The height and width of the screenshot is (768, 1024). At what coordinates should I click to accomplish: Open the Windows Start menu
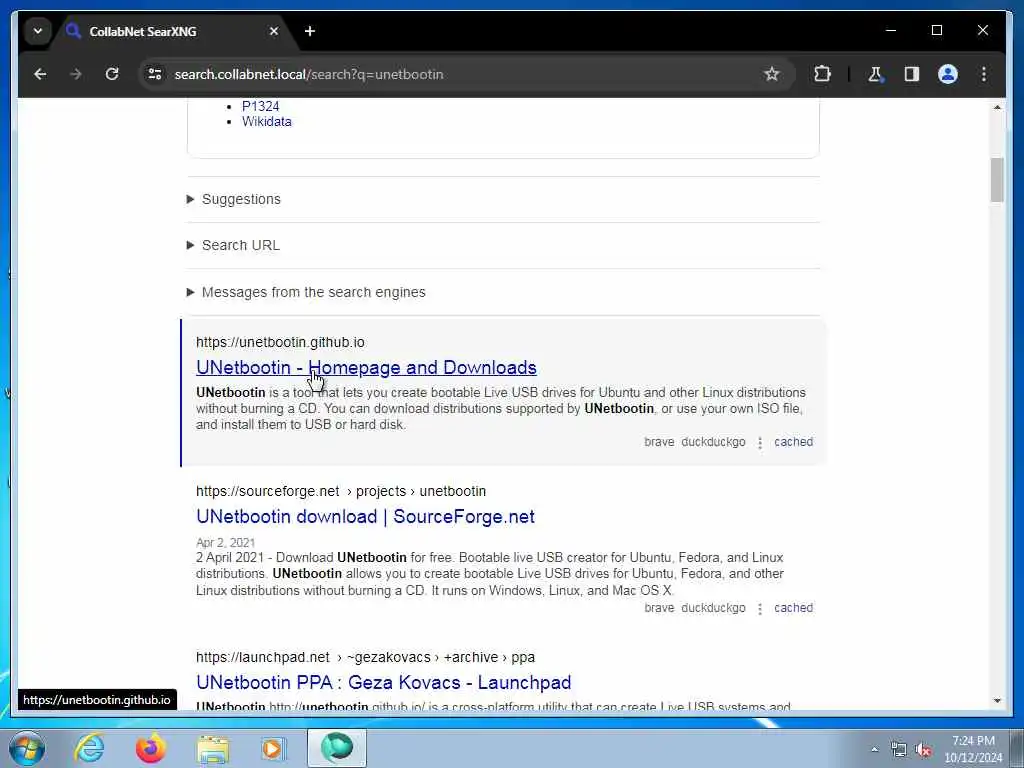(x=27, y=748)
